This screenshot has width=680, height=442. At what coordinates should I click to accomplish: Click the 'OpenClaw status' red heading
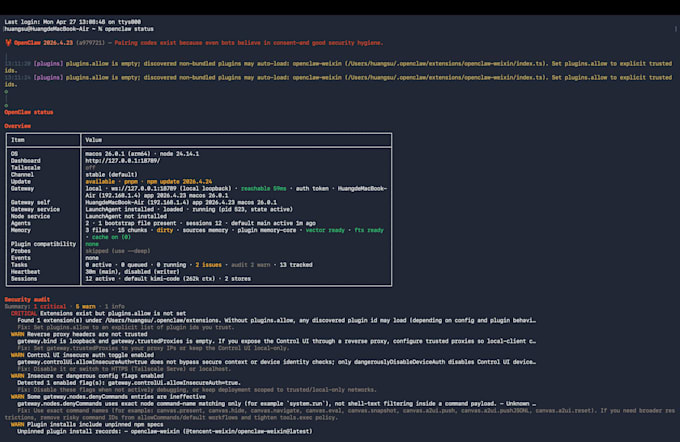pos(29,112)
